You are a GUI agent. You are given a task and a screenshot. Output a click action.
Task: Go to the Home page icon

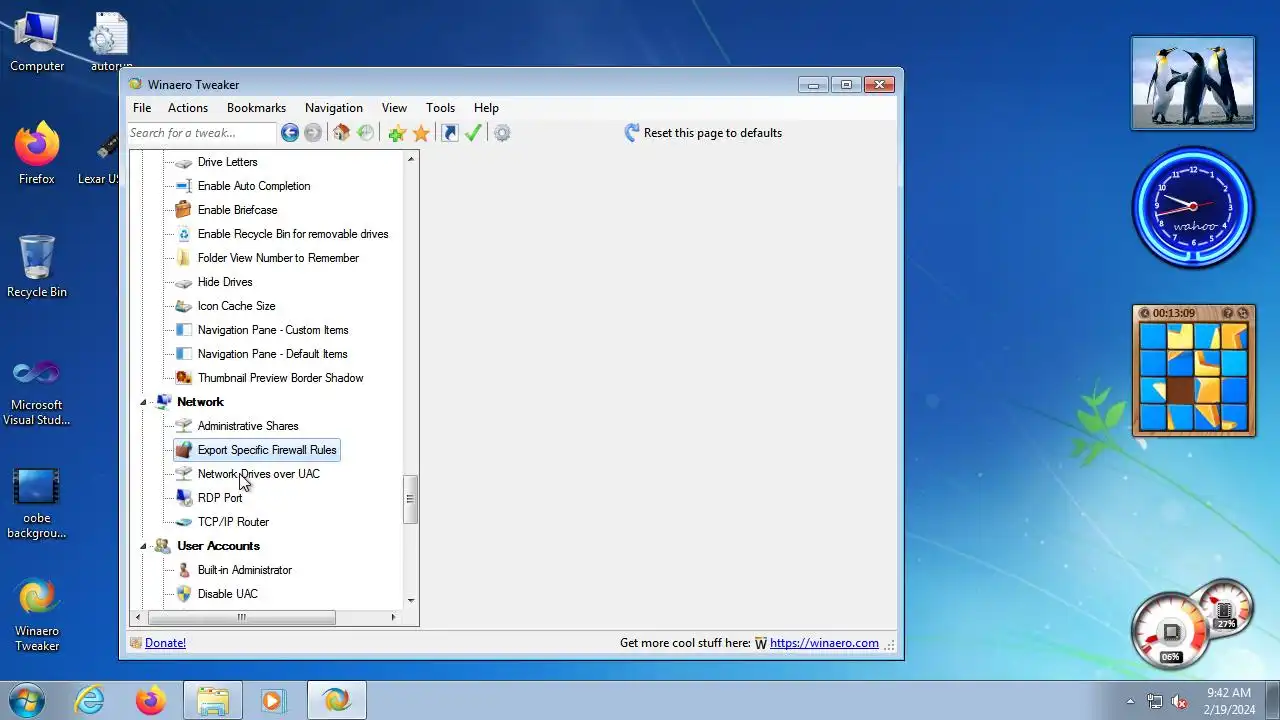click(341, 133)
